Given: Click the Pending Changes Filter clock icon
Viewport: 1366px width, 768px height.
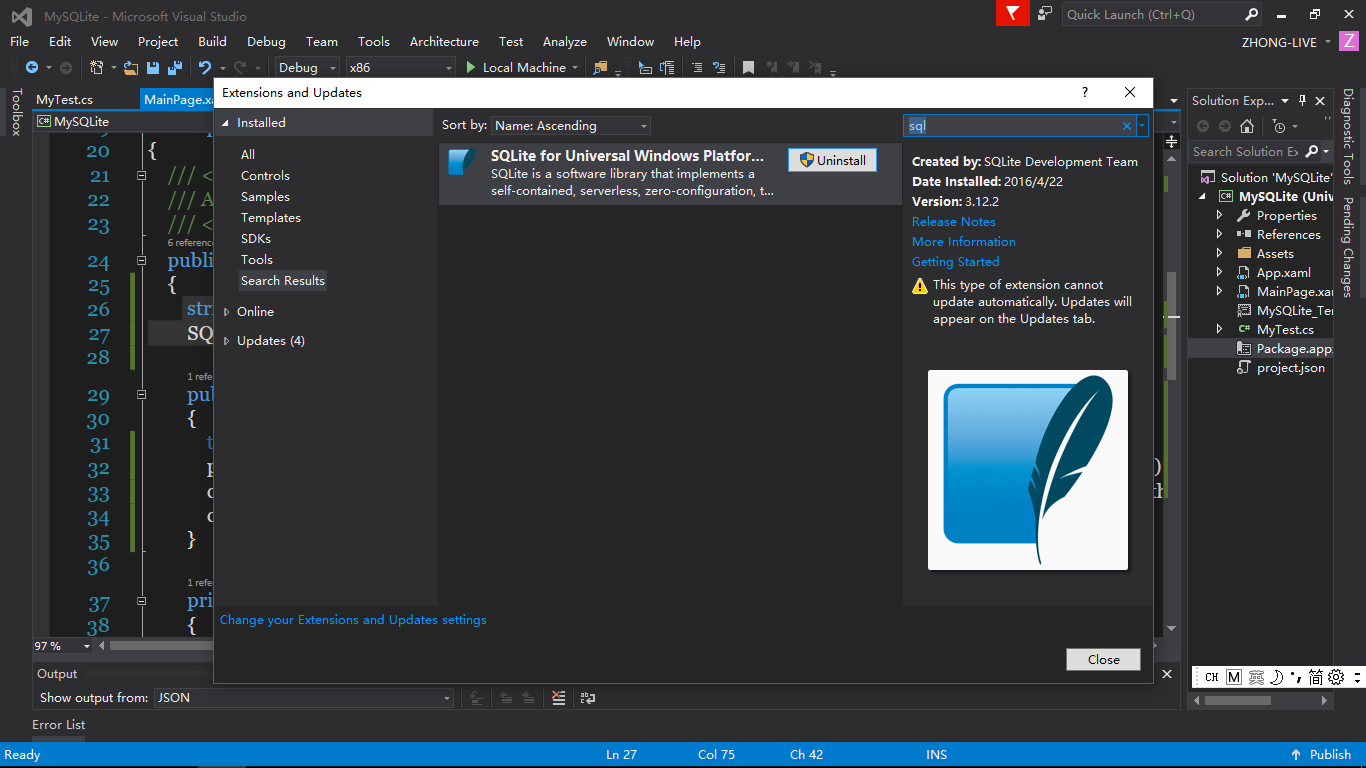Looking at the screenshot, I should (1279, 126).
